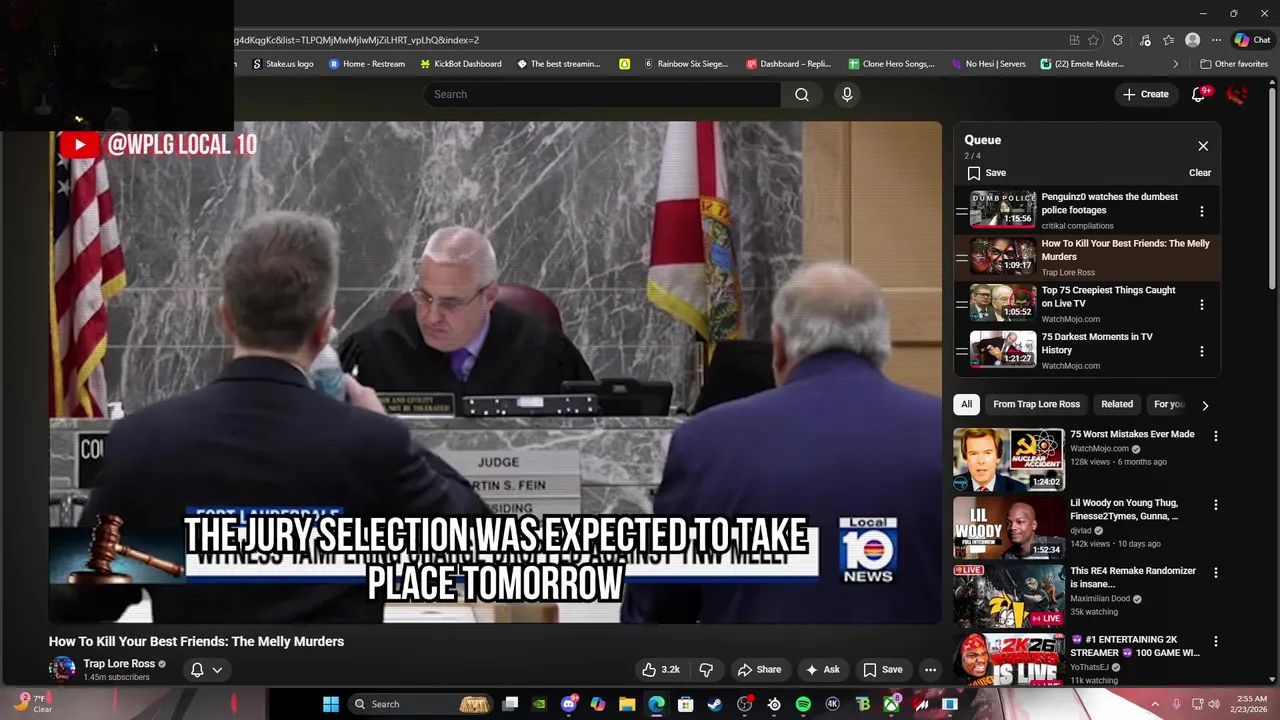The width and height of the screenshot is (1280, 720).
Task: Open Edge Settings and more ellipsis
Action: tap(1216, 40)
